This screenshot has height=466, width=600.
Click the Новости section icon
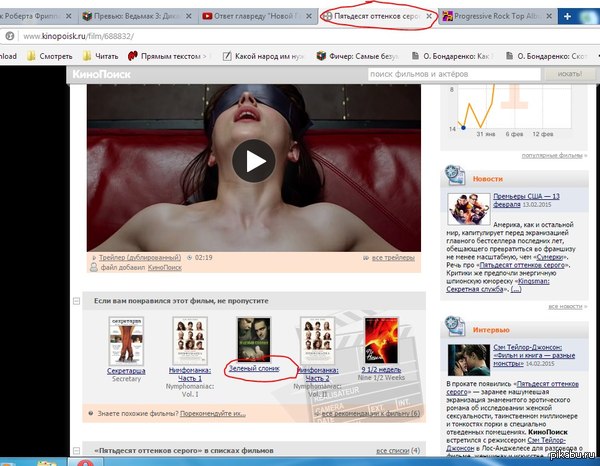(x=454, y=178)
